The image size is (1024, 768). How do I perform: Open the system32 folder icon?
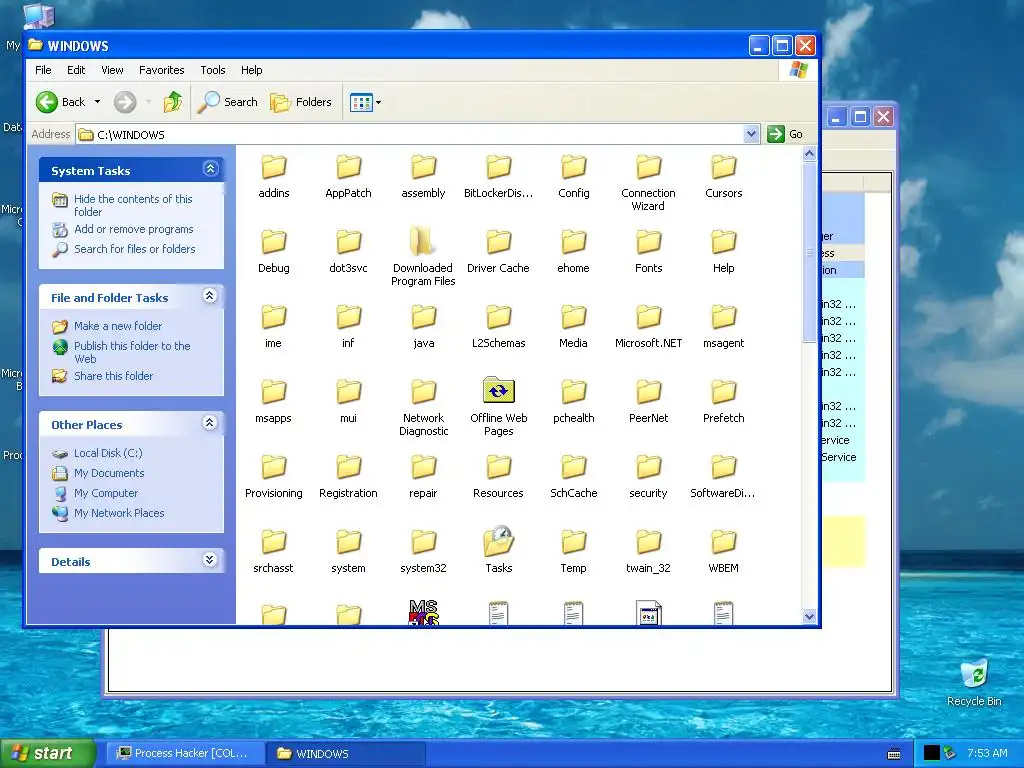(423, 542)
